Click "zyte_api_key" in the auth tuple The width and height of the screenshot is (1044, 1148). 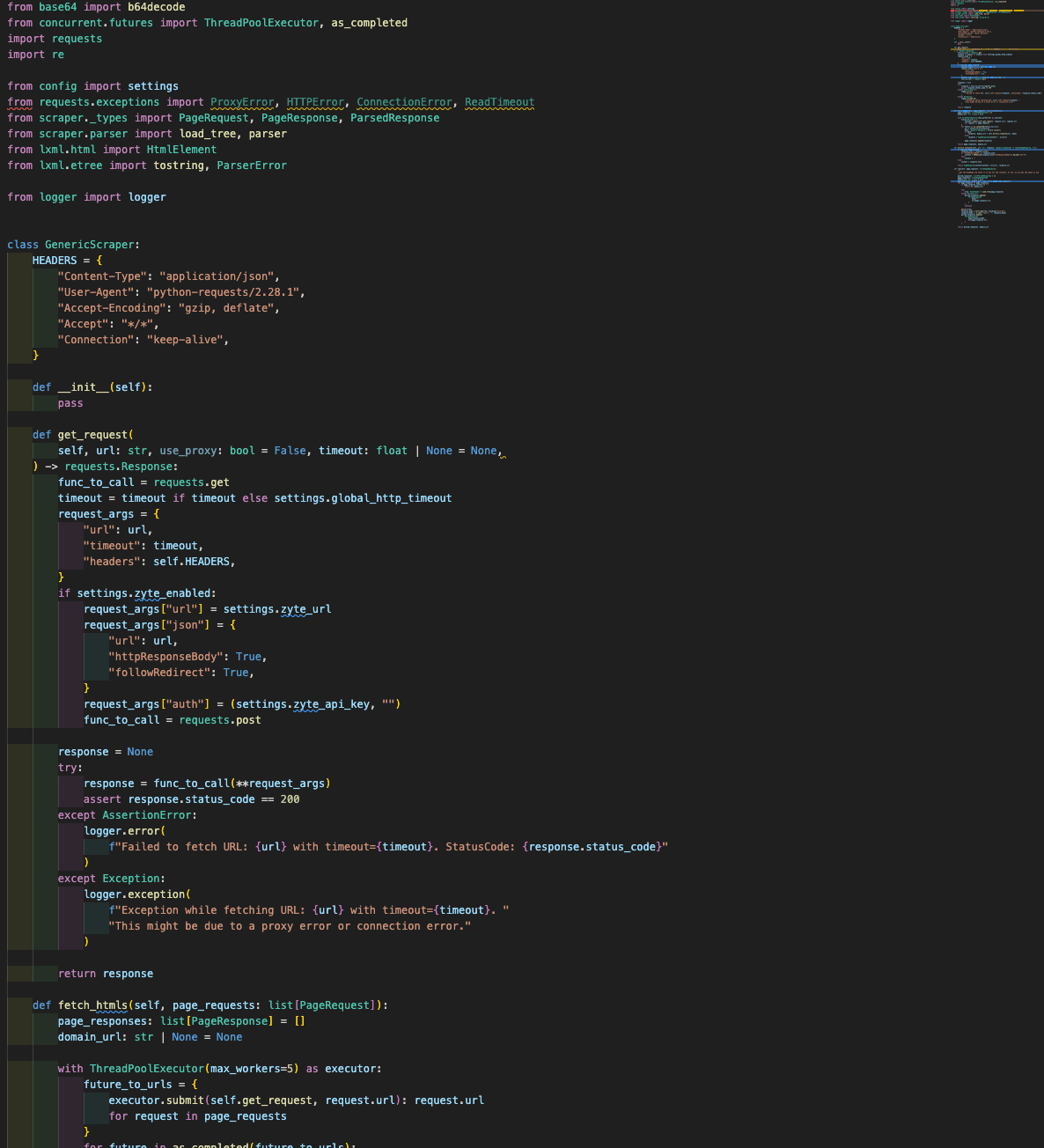[x=332, y=704]
